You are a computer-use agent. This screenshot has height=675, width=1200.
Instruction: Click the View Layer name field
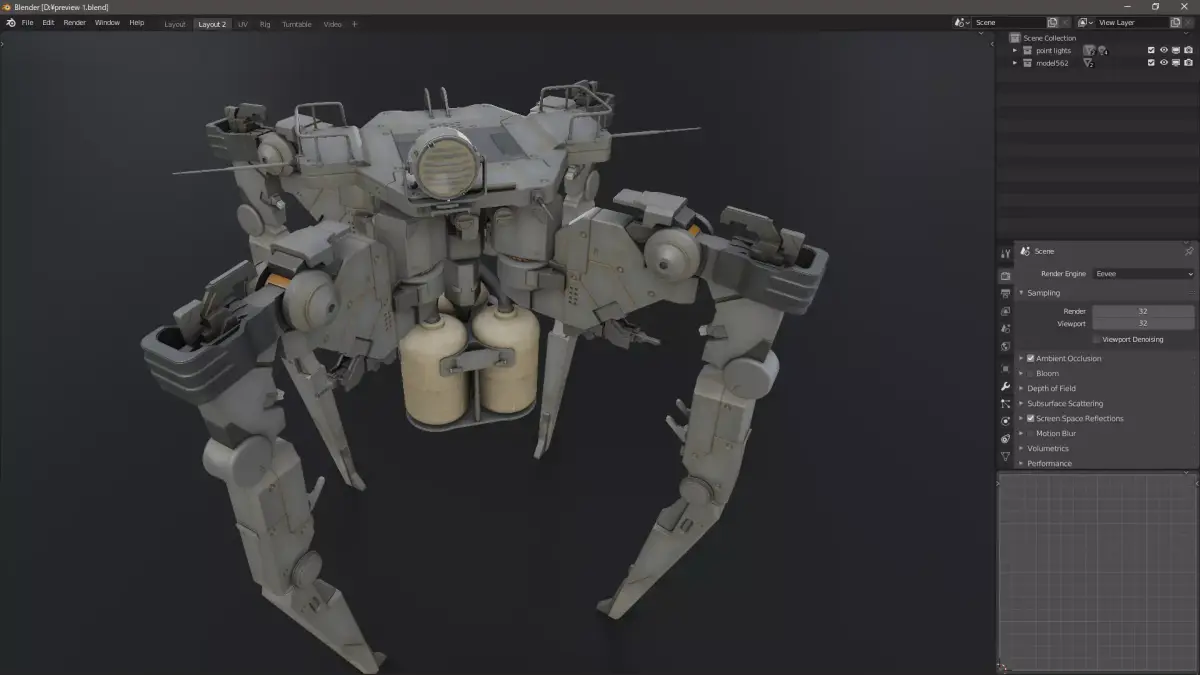pyautogui.click(x=1132, y=22)
